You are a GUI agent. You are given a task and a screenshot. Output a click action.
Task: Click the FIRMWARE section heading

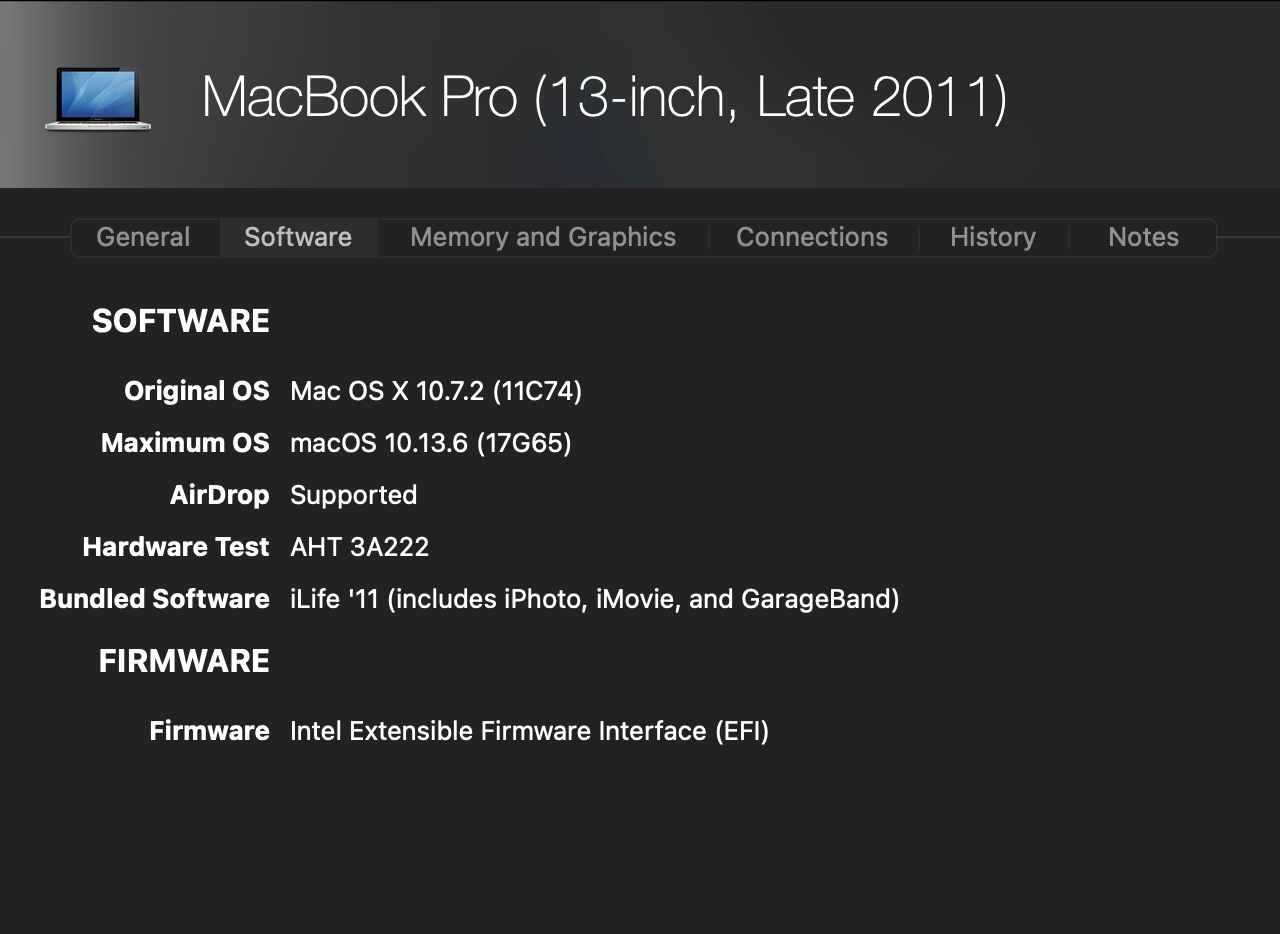tap(184, 661)
